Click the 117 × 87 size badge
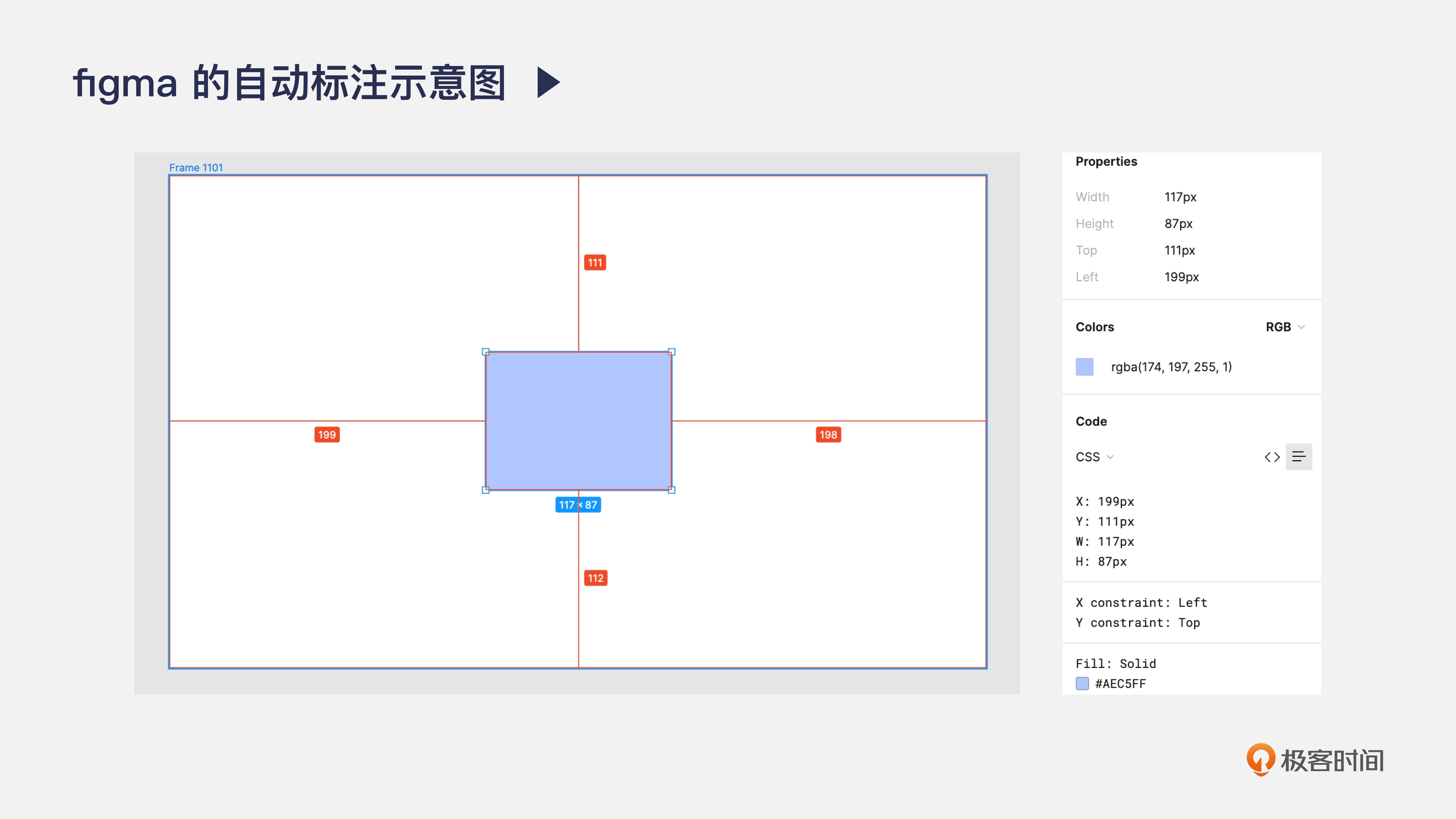The height and width of the screenshot is (819, 1456). 578,505
